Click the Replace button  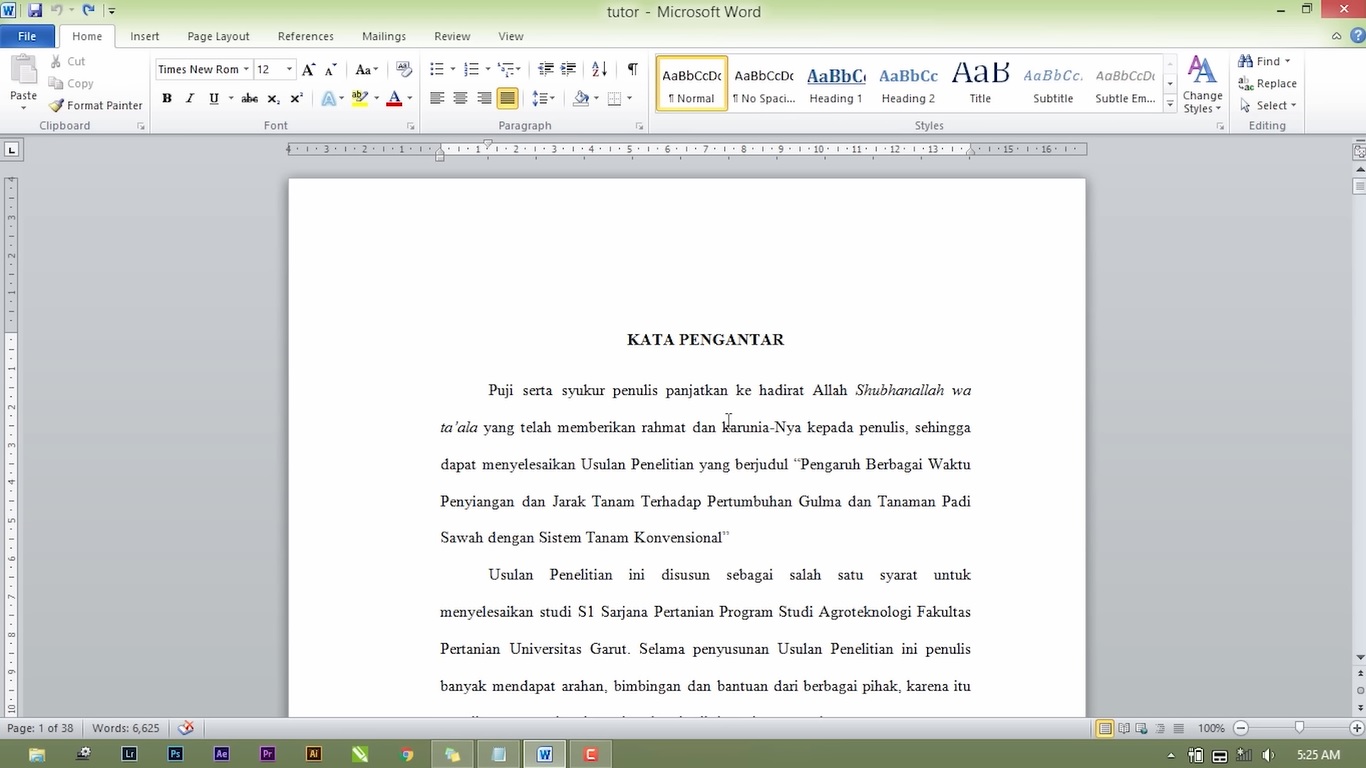coord(1268,83)
